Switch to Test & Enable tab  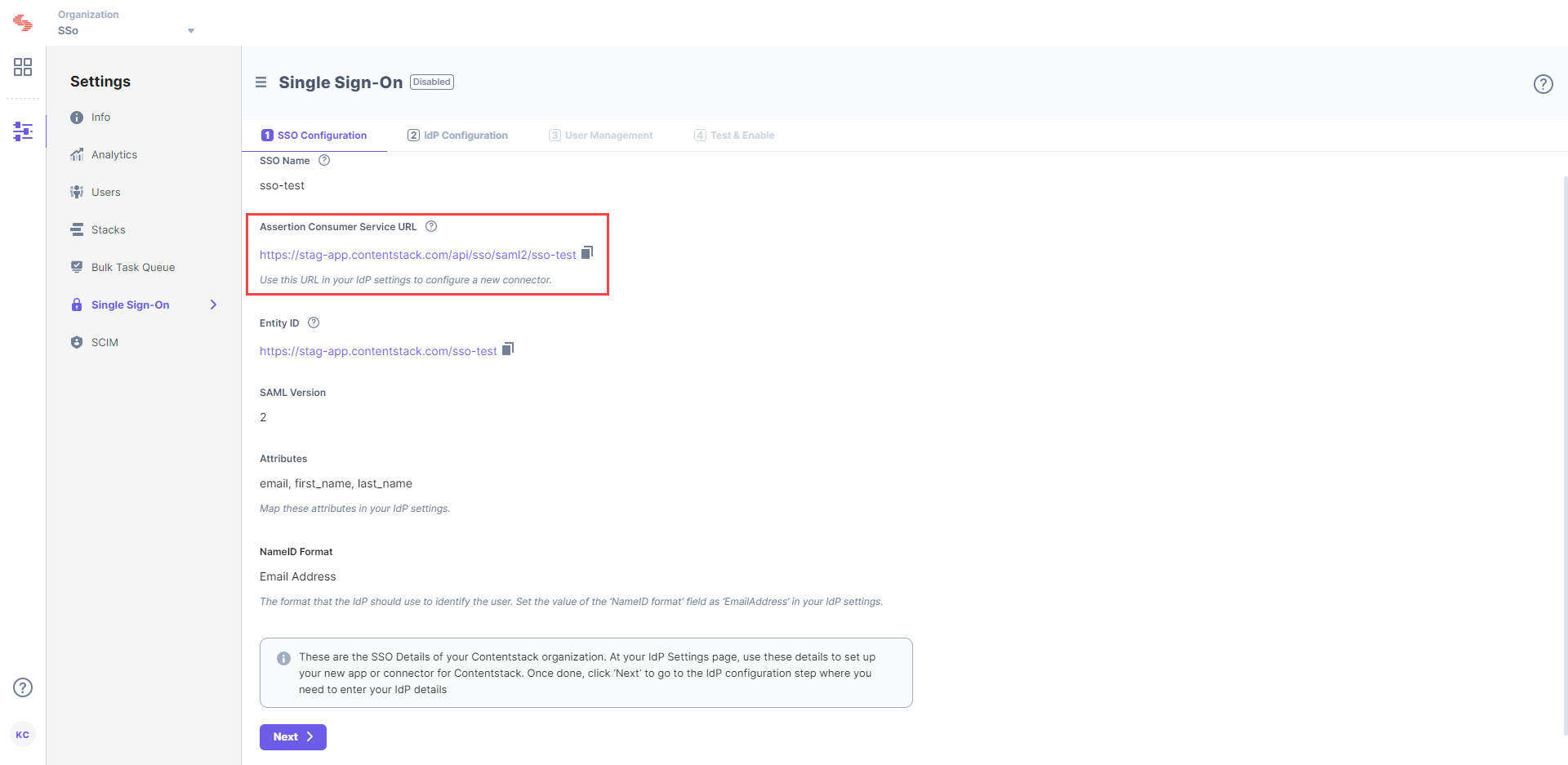coord(734,136)
